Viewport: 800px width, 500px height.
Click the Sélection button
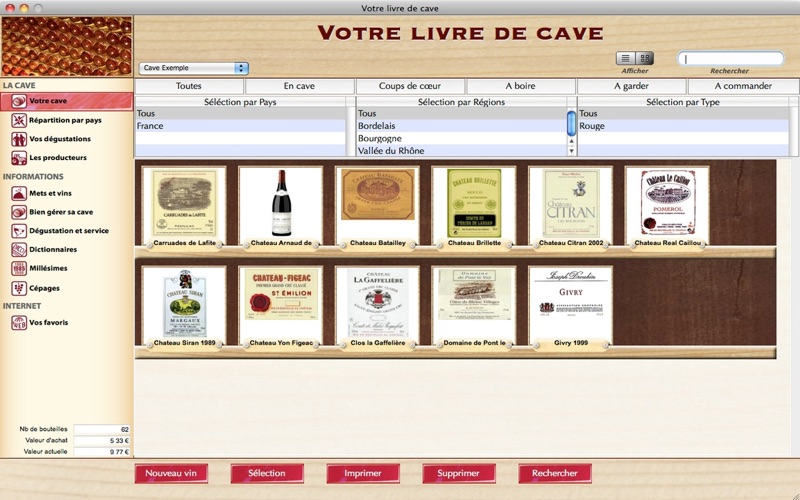[x=267, y=473]
